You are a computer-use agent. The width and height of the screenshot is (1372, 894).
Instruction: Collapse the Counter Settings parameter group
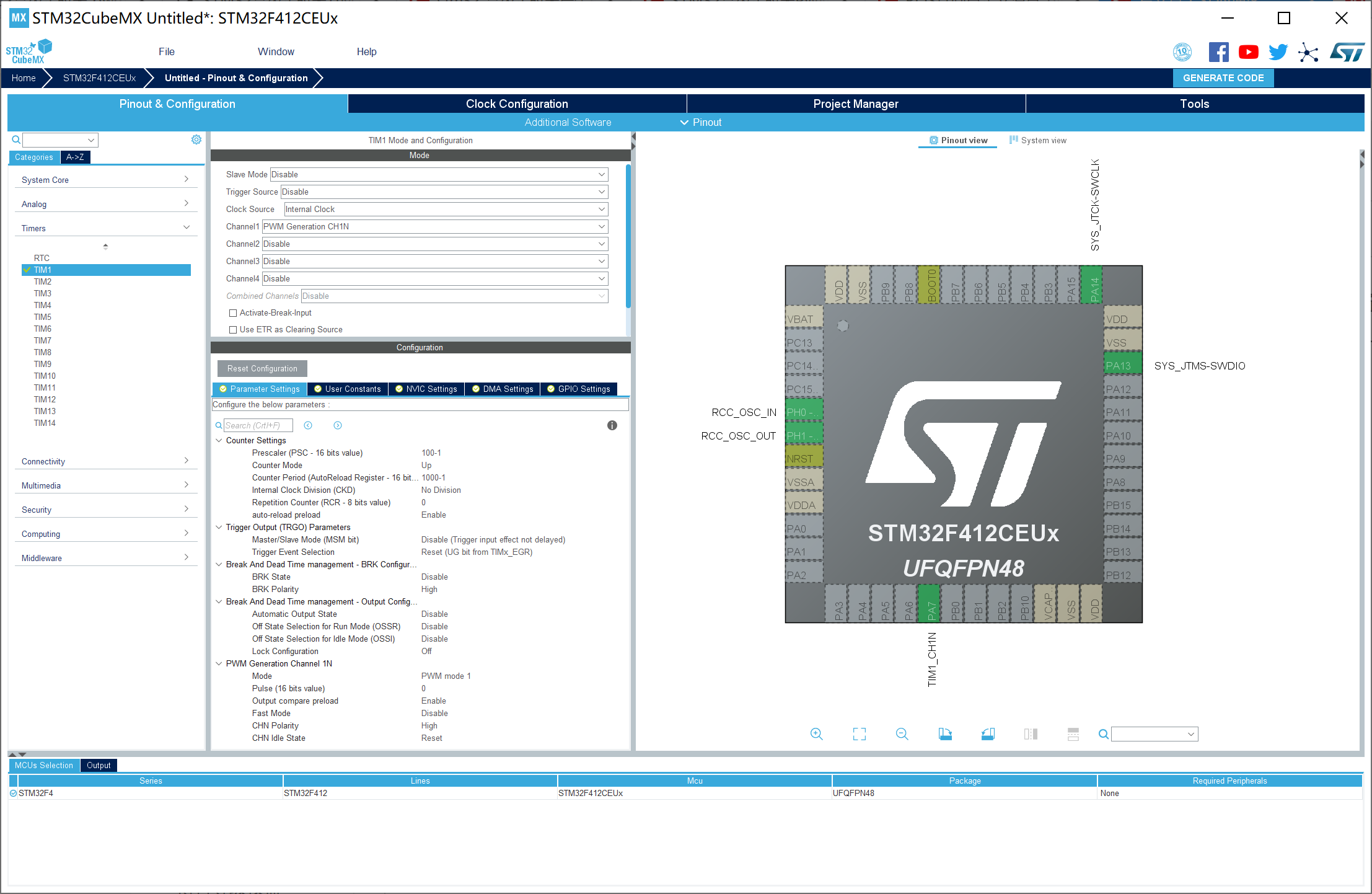219,440
